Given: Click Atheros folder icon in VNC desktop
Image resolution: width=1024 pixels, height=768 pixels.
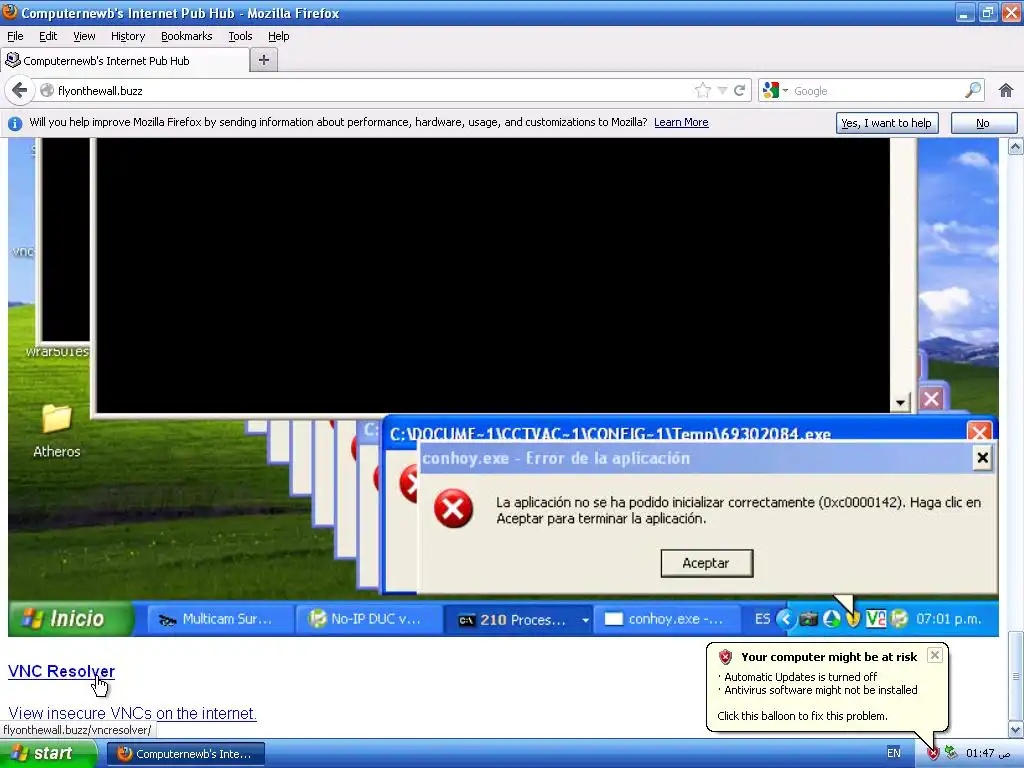Looking at the screenshot, I should [57, 419].
